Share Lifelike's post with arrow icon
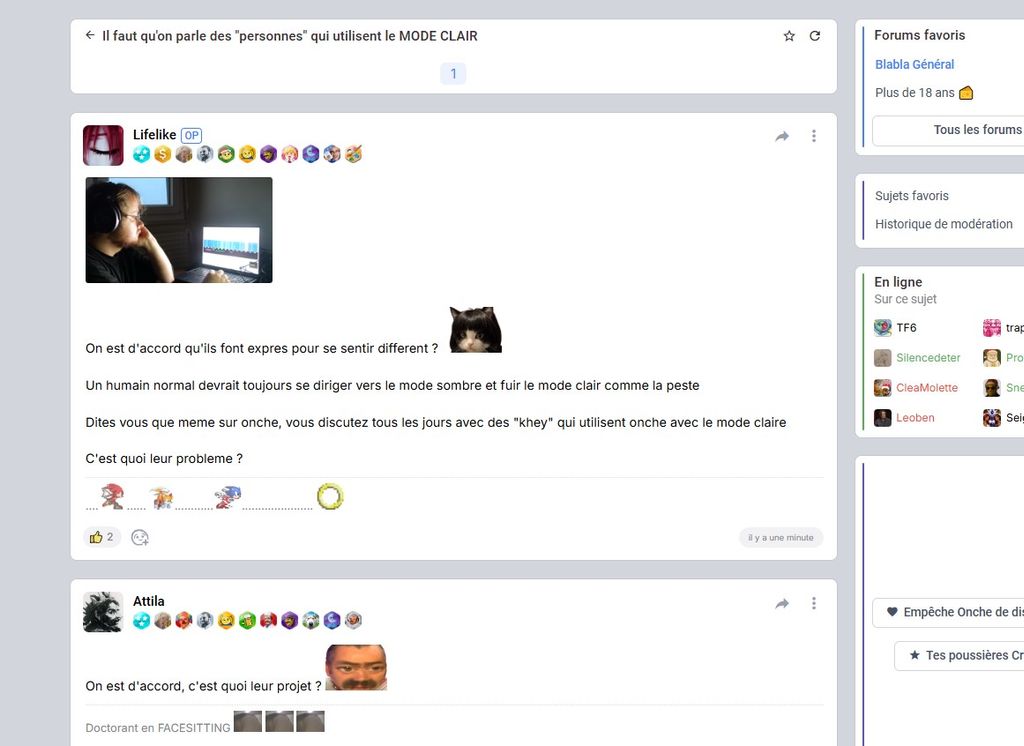The image size is (1024, 746). pyautogui.click(x=782, y=136)
